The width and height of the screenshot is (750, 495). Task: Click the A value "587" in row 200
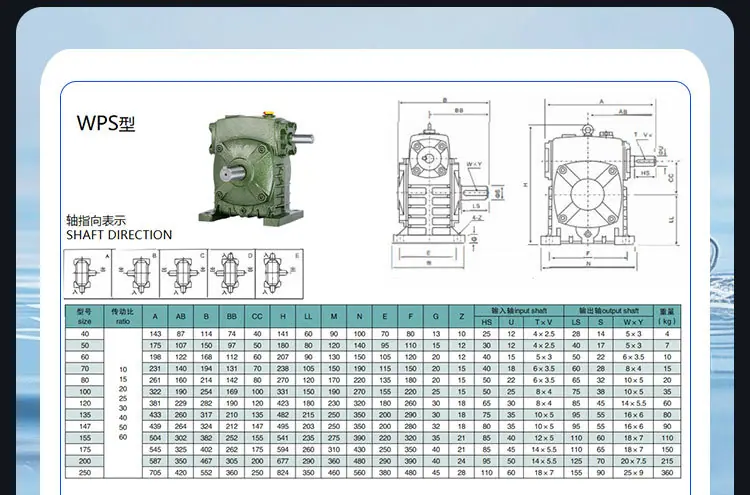[x=155, y=461]
